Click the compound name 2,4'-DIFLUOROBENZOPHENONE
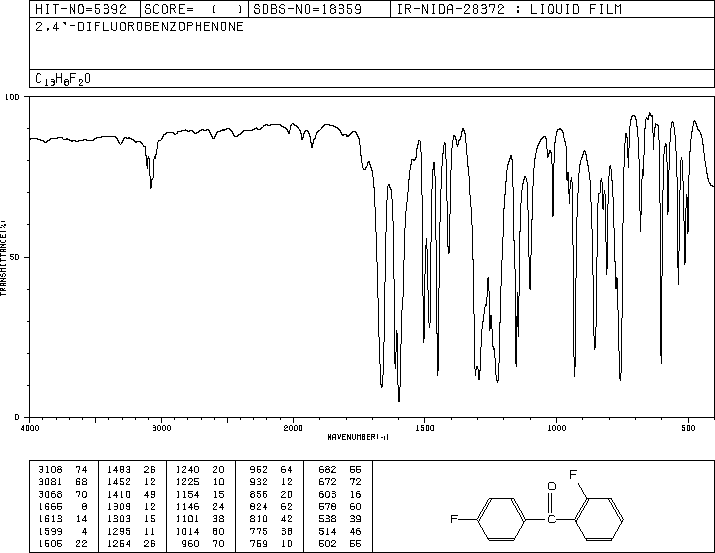Viewport: 715px width, 553px height. click(x=139, y=27)
